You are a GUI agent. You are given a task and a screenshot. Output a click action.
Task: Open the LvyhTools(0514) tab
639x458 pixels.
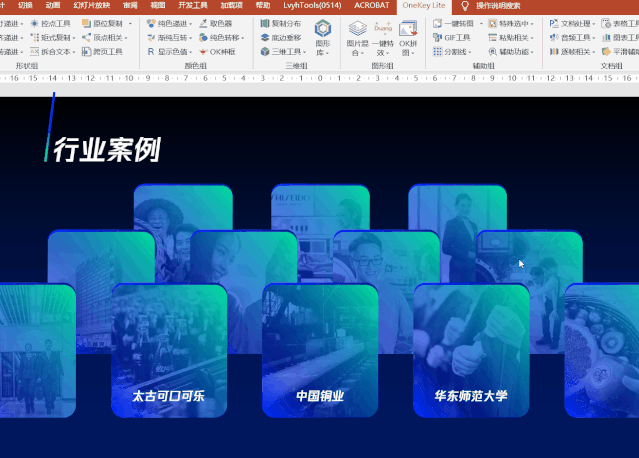pos(312,5)
